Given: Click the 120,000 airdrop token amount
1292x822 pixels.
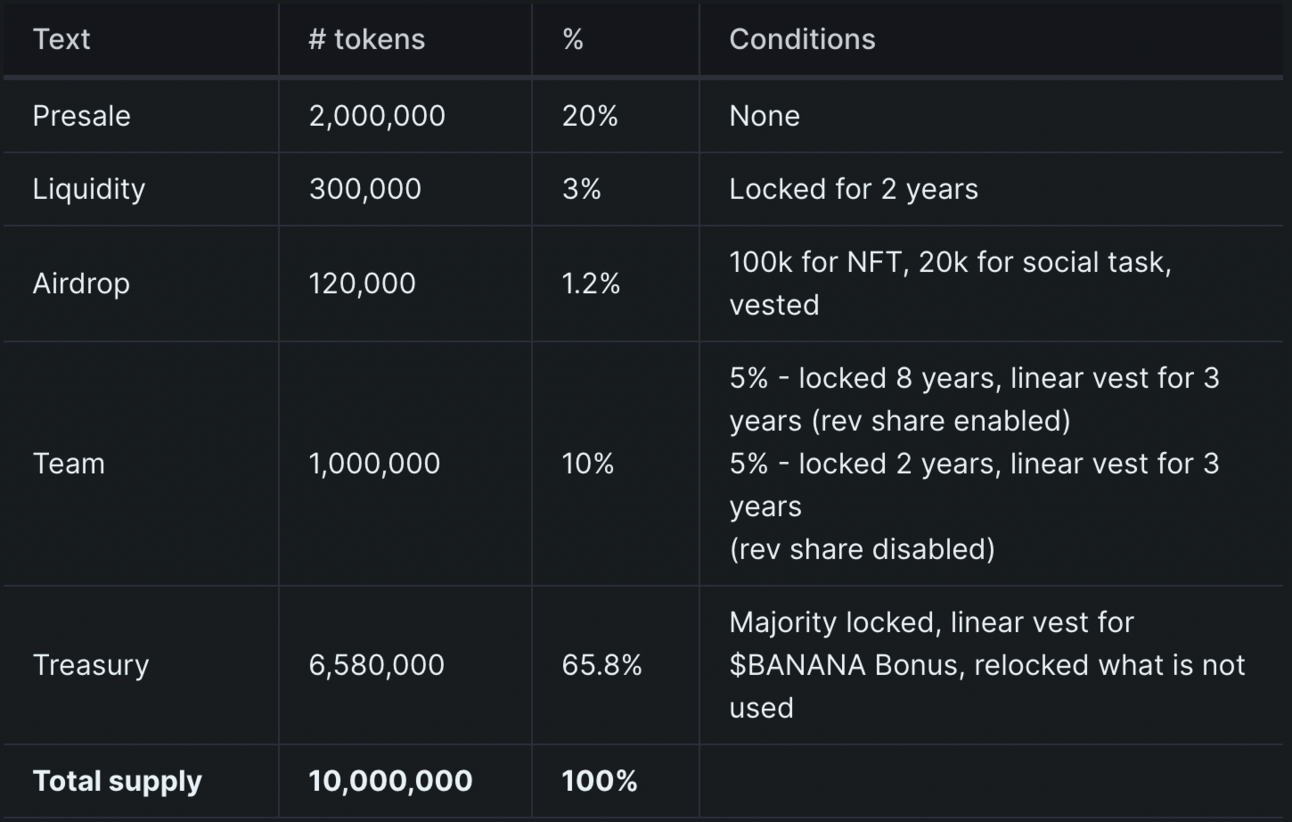Looking at the screenshot, I should (362, 283).
